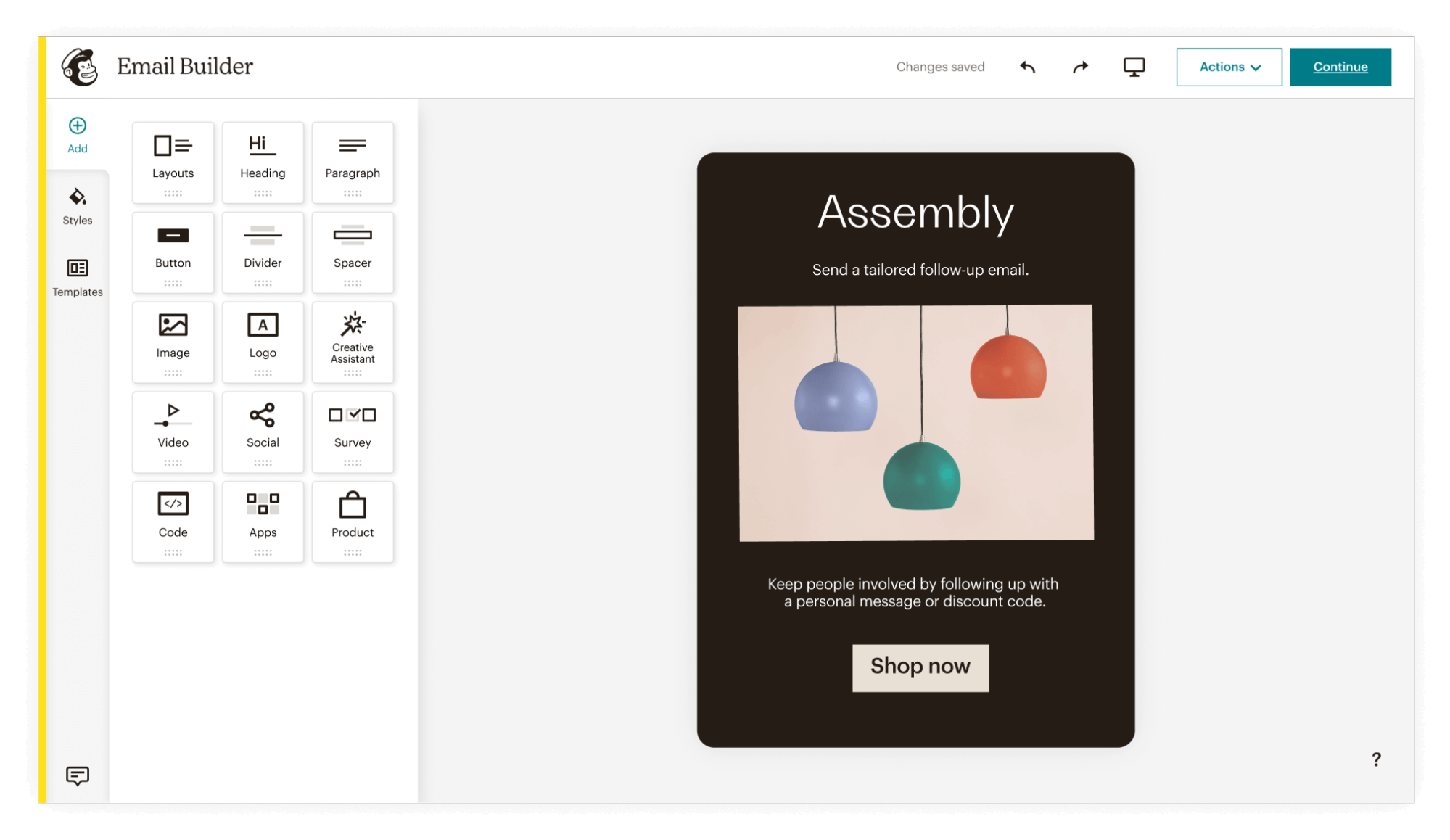Select the Apps content block

coord(263,522)
